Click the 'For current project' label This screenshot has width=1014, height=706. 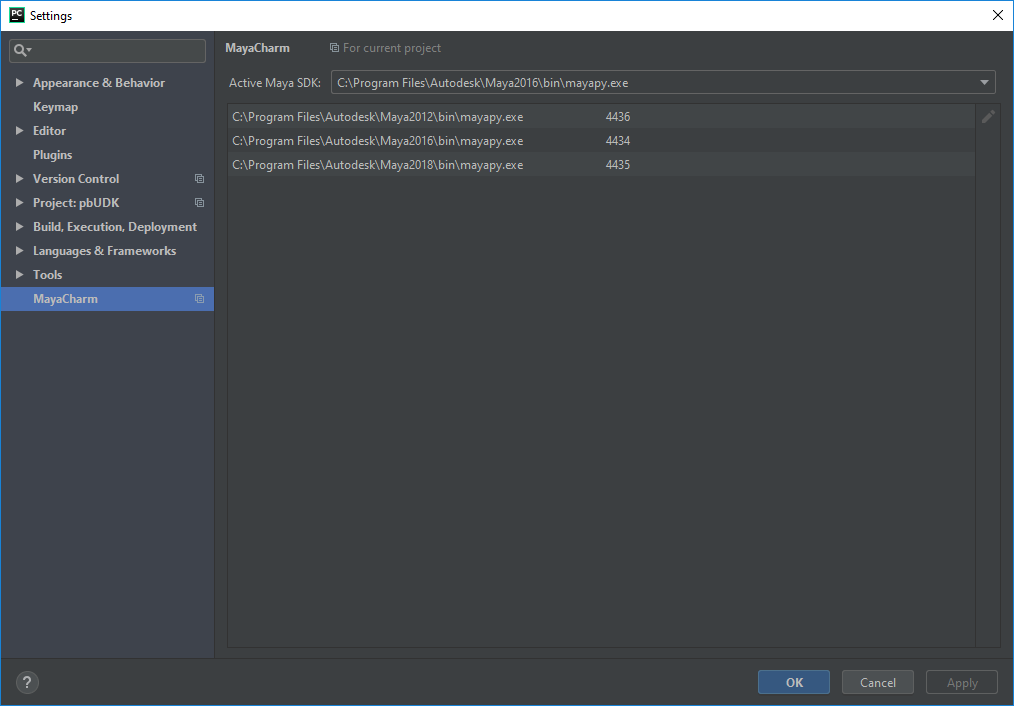pos(392,48)
